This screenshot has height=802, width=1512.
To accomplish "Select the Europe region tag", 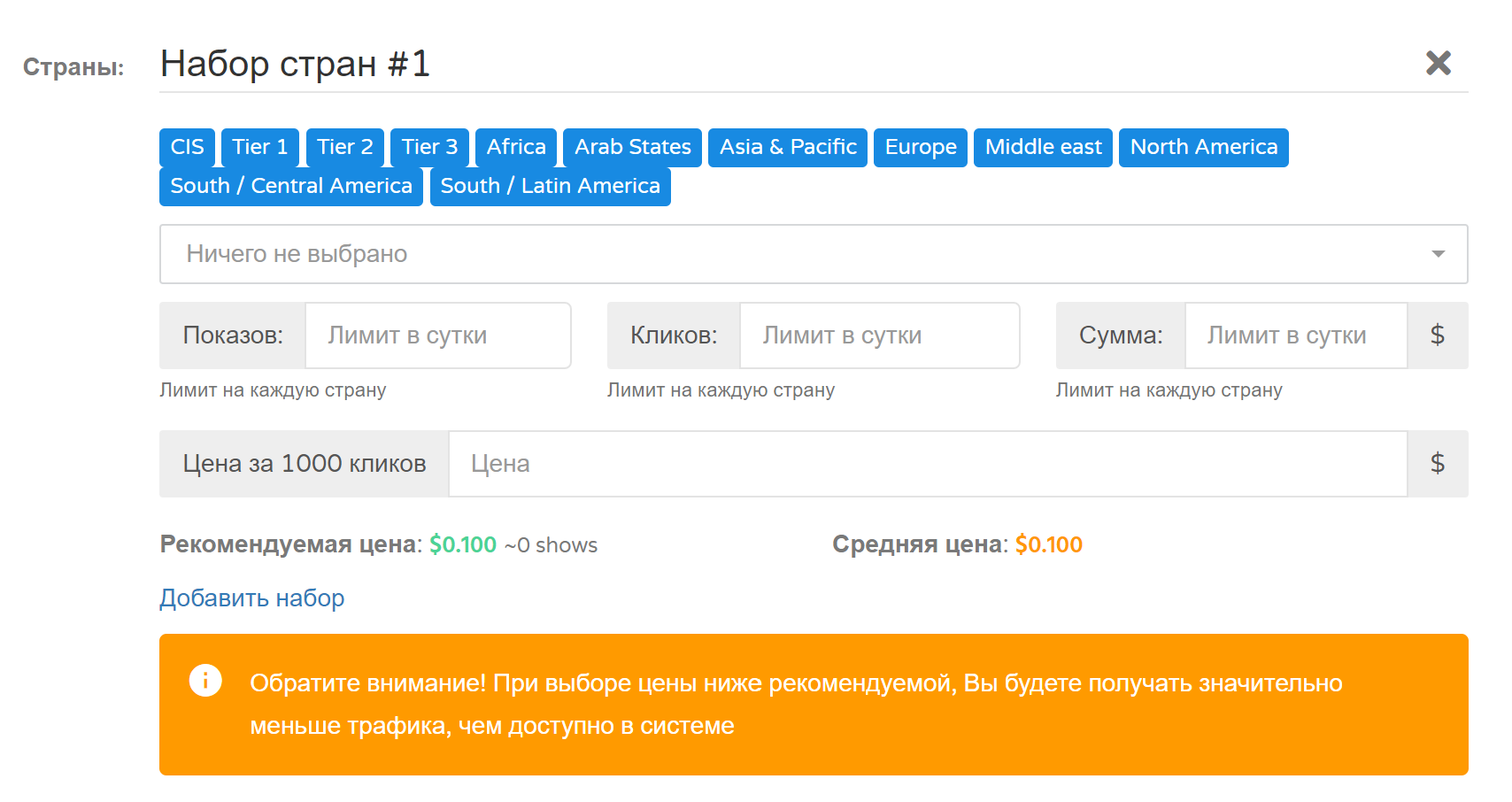I will pyautogui.click(x=920, y=147).
